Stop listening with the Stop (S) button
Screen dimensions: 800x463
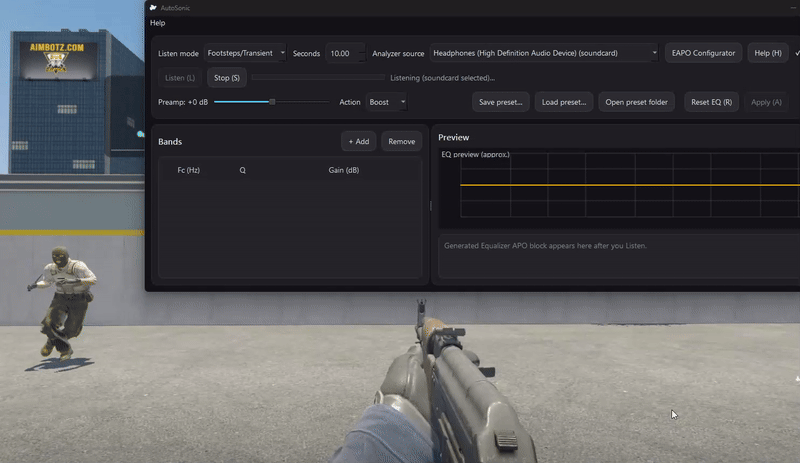(x=226, y=77)
